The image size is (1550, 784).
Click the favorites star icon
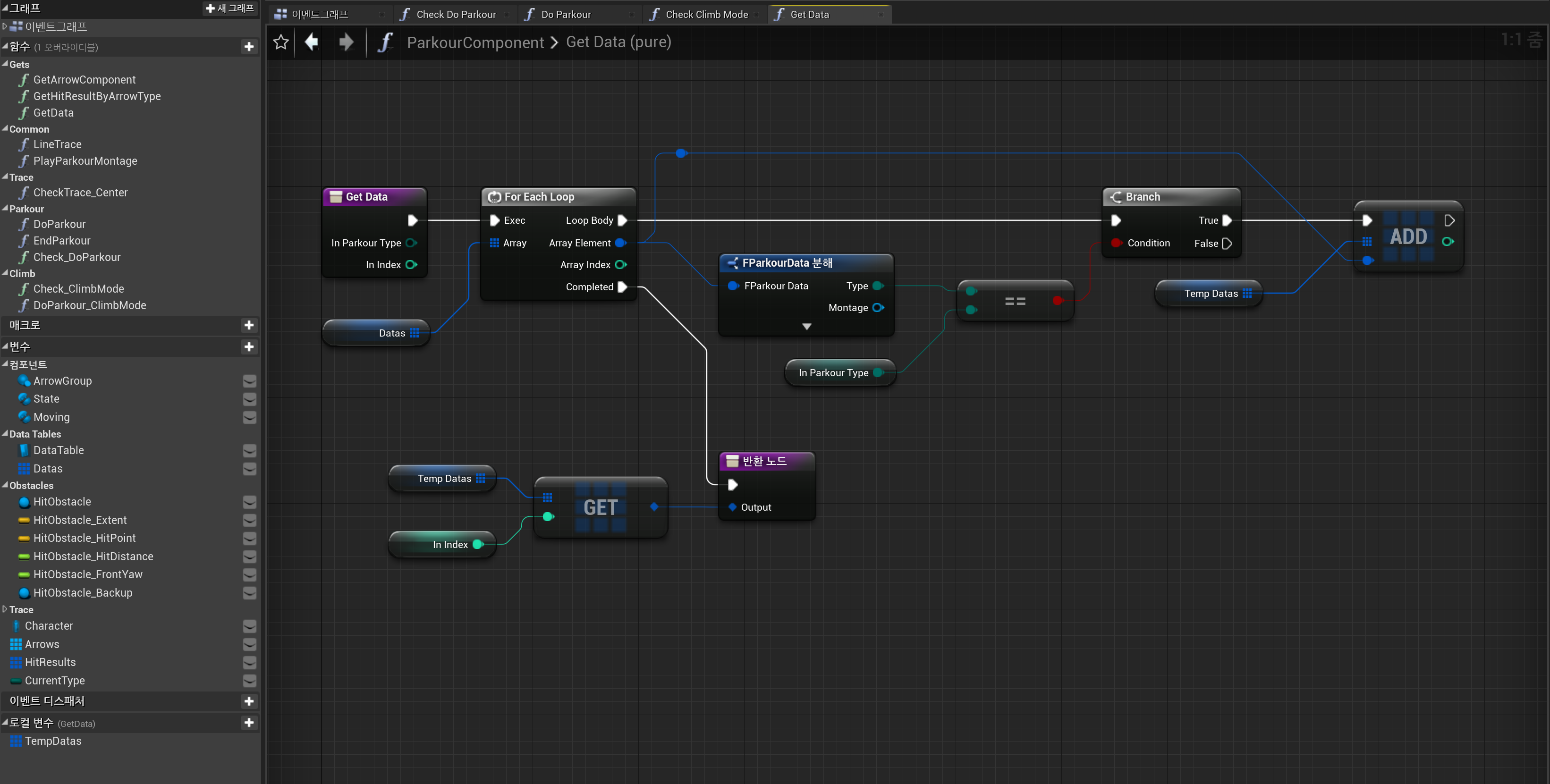tap(281, 42)
